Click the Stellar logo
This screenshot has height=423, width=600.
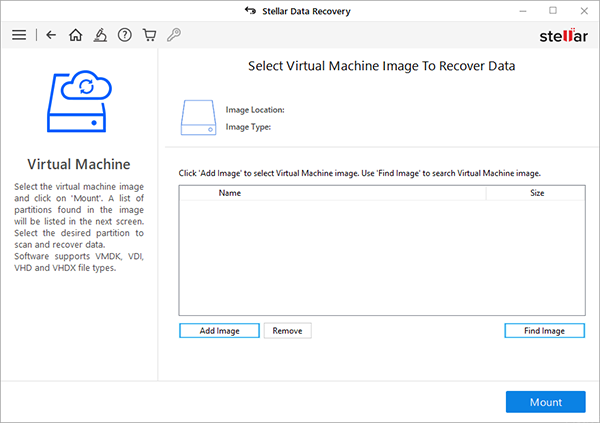[x=563, y=35]
